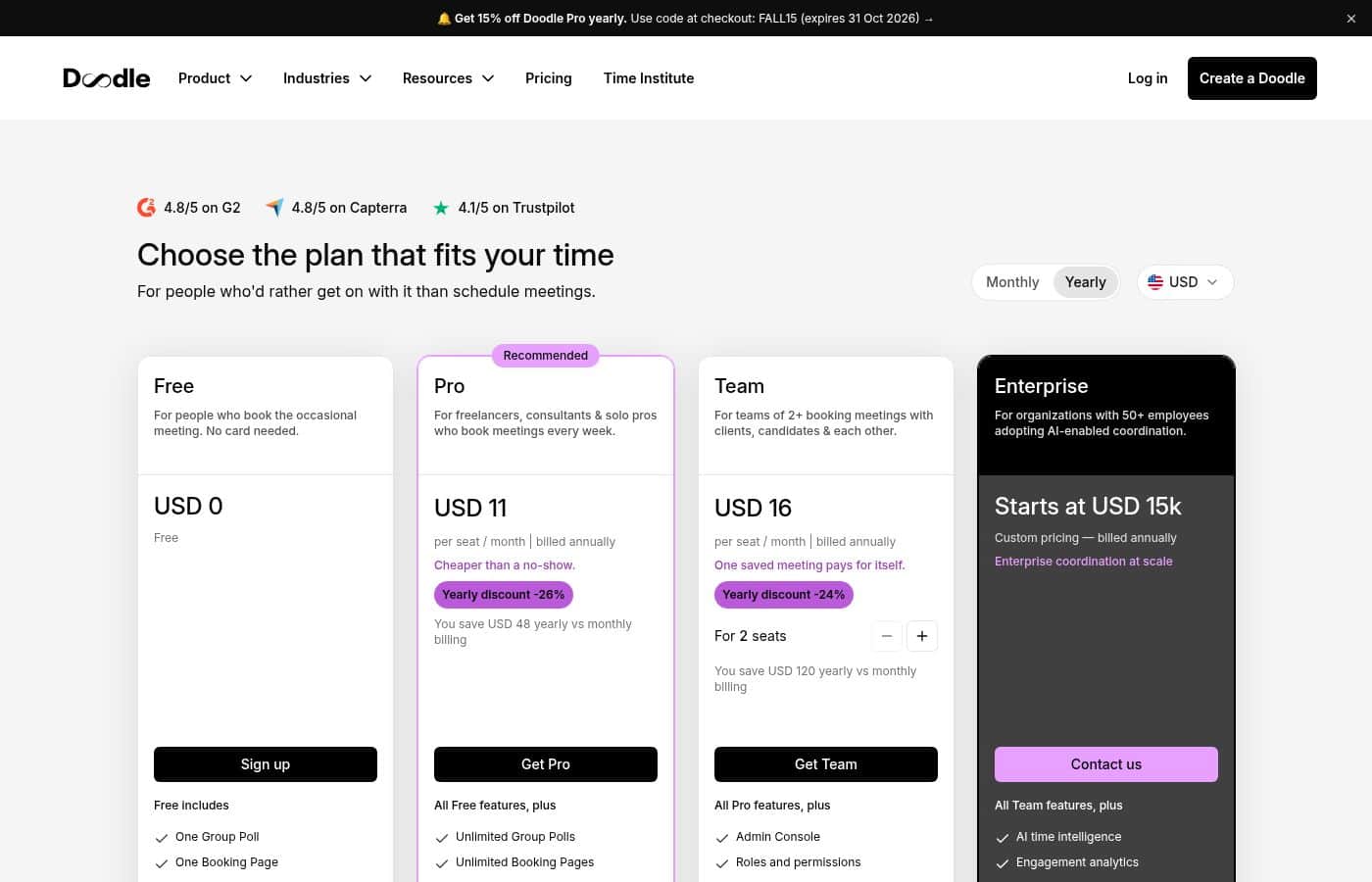The width and height of the screenshot is (1372, 882).
Task: Switch billing to Monthly
Action: (1012, 282)
